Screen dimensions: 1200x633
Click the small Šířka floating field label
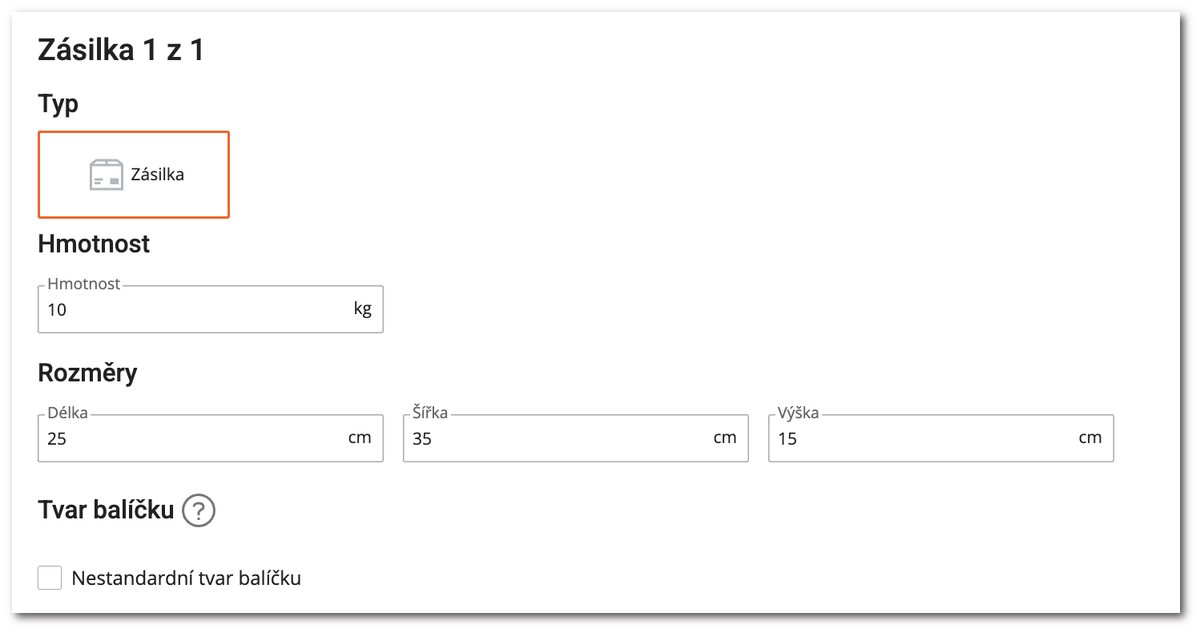click(x=430, y=412)
